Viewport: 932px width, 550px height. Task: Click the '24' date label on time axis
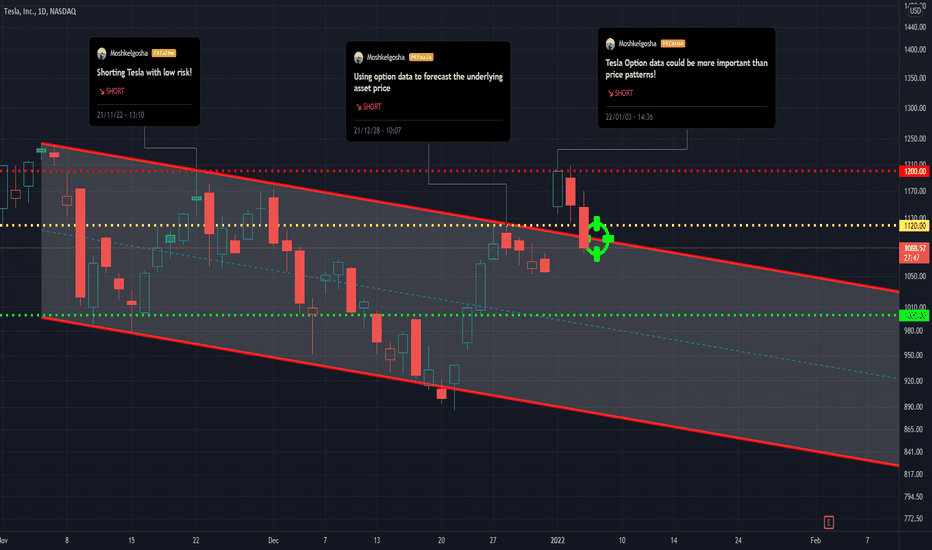pyautogui.click(x=738, y=540)
